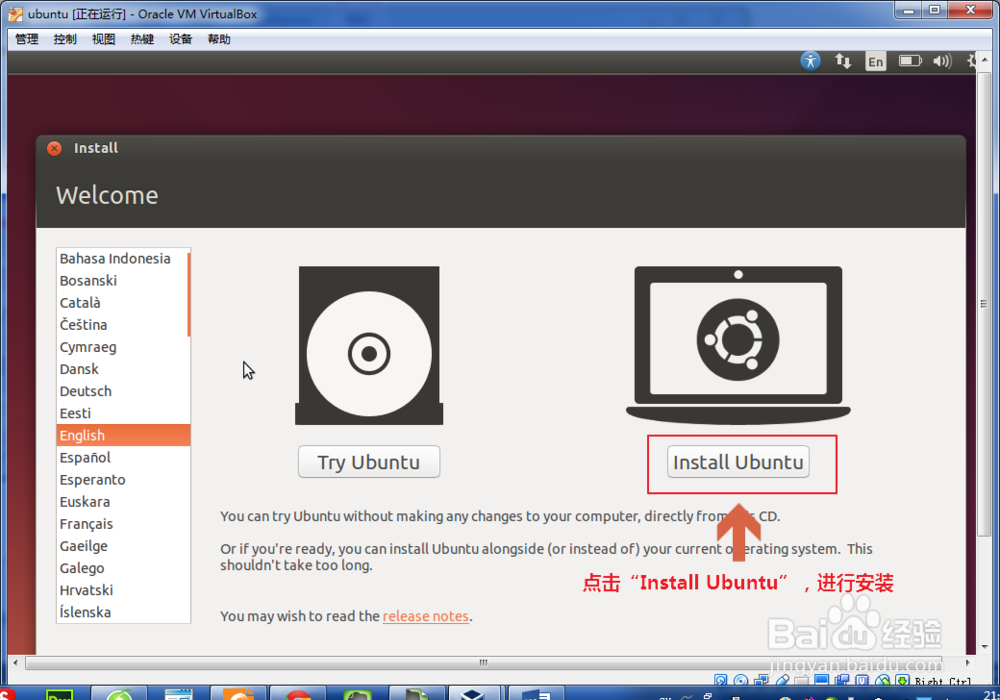Select Français in the language list
Screen dimensions: 1000x700
coord(122,524)
